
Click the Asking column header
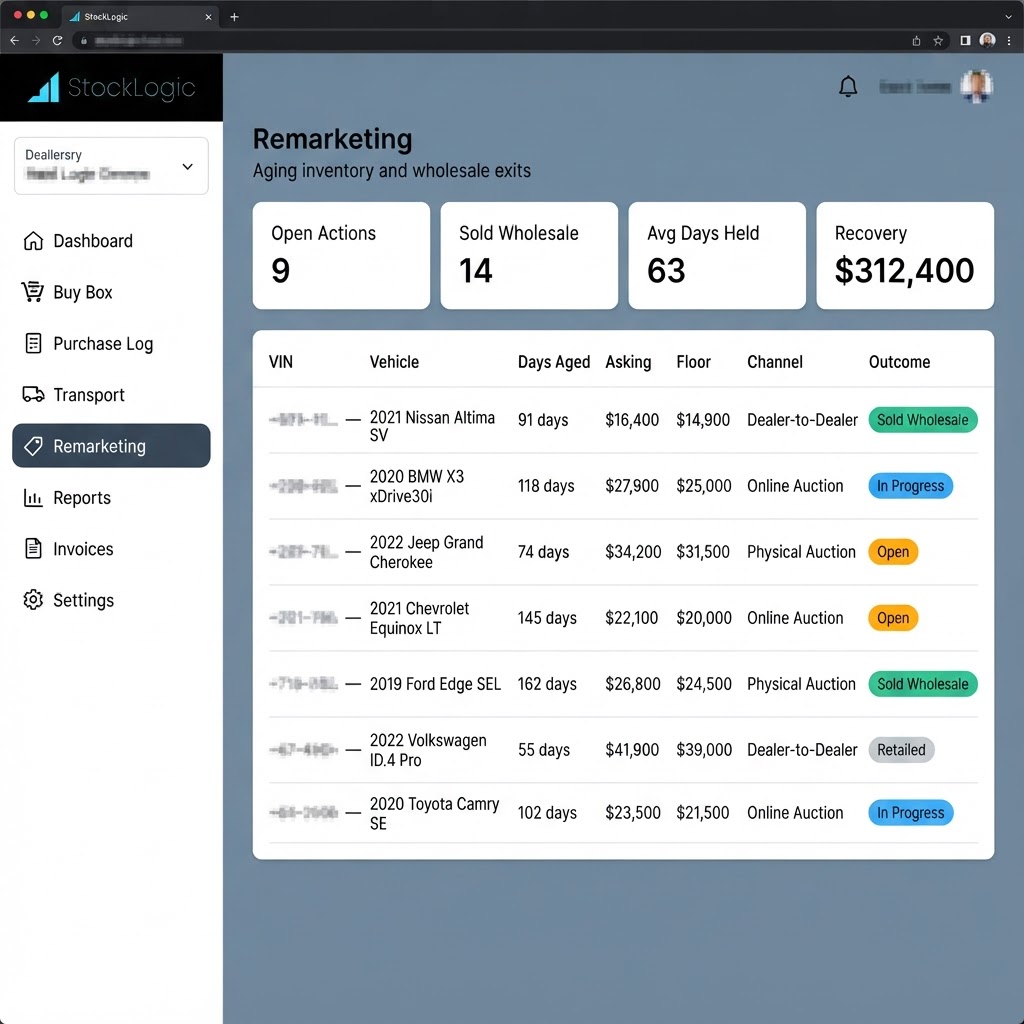click(628, 362)
